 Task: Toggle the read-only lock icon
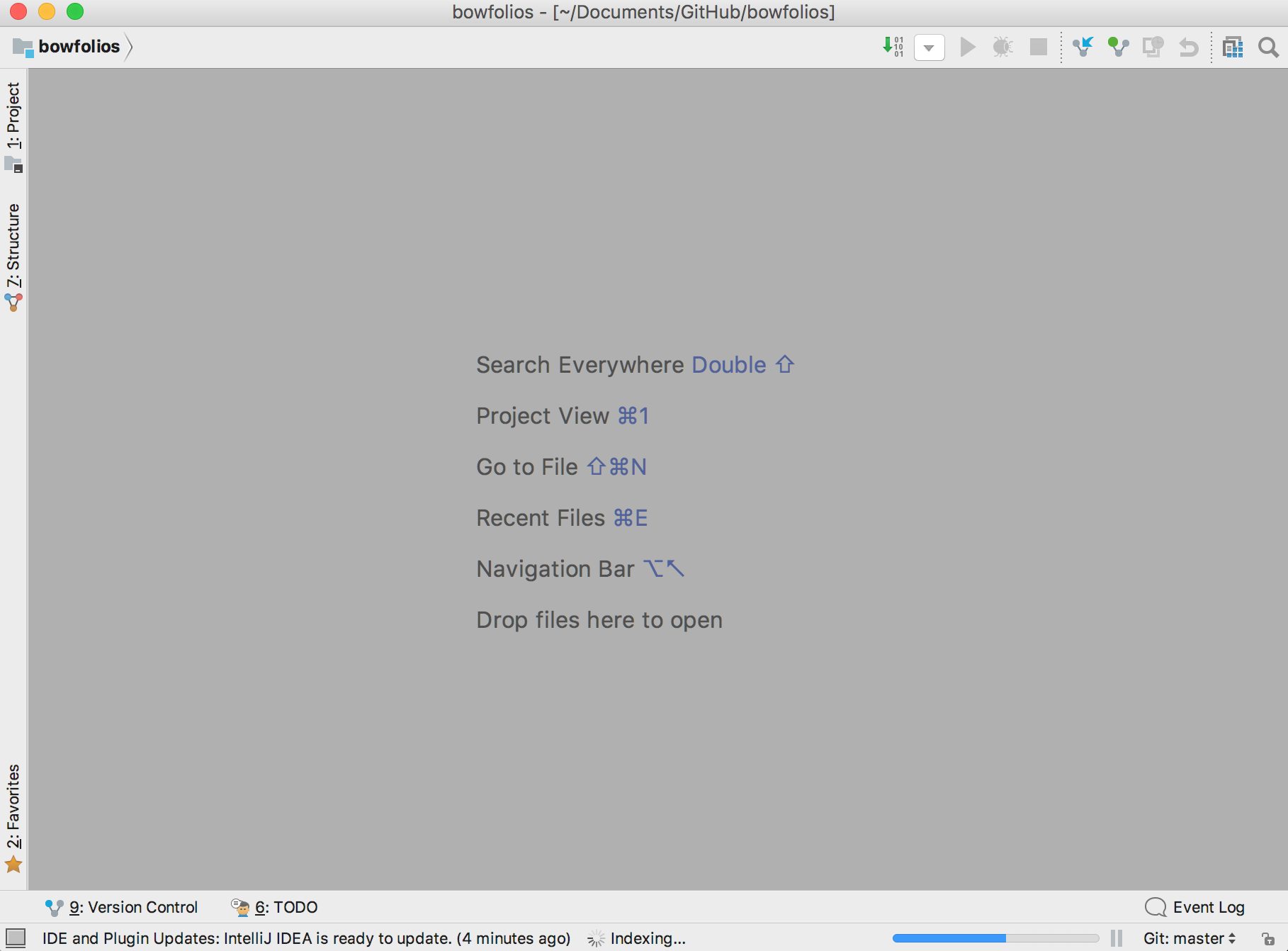[1268, 938]
